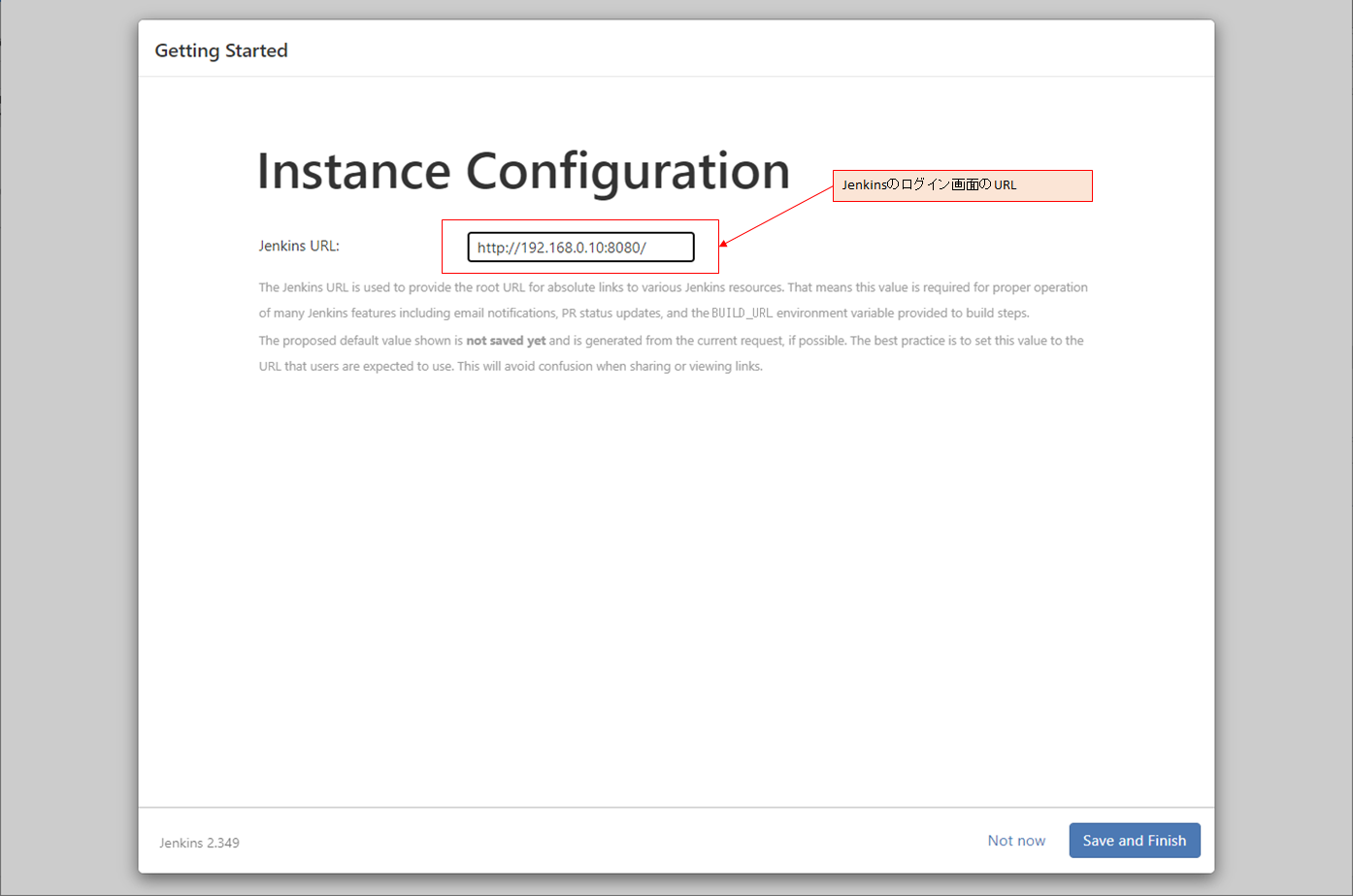Click the sentence 'This will avoid confusion when sharing'

[610, 366]
